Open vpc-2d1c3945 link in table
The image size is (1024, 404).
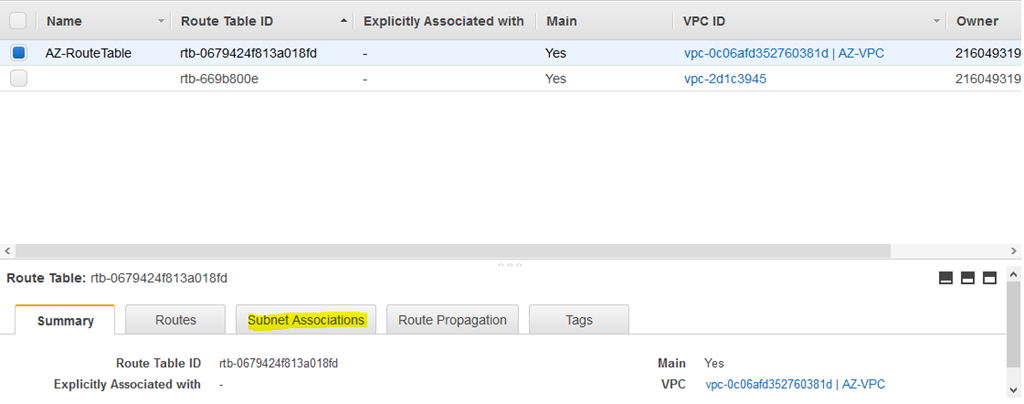click(725, 79)
